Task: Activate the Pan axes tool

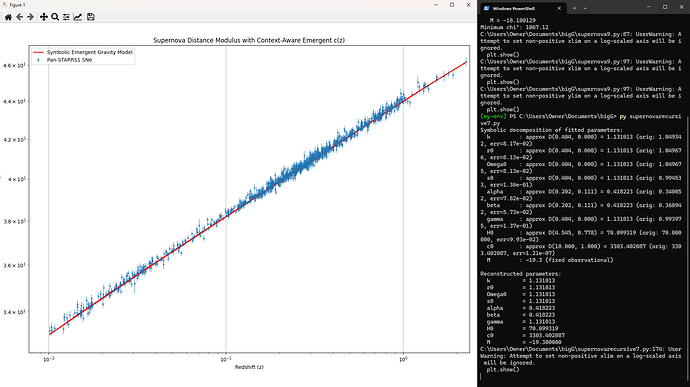Action: click(x=44, y=17)
